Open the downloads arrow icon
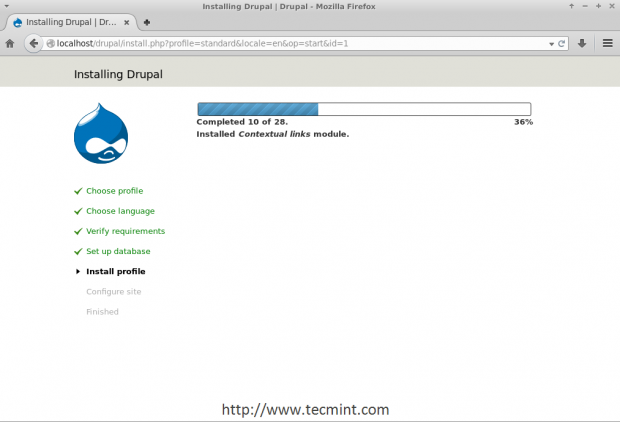Viewport: 620px width, 422px height. [582, 43]
